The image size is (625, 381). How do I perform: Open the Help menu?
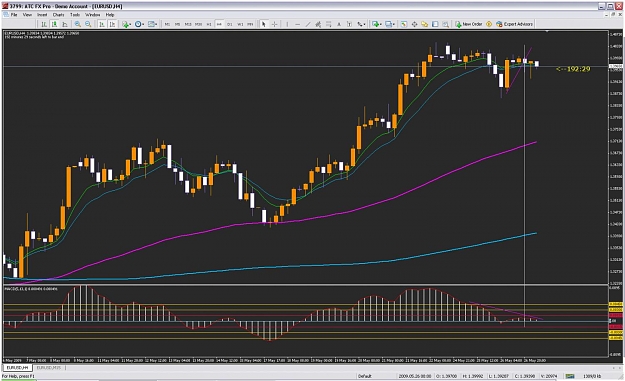point(110,14)
